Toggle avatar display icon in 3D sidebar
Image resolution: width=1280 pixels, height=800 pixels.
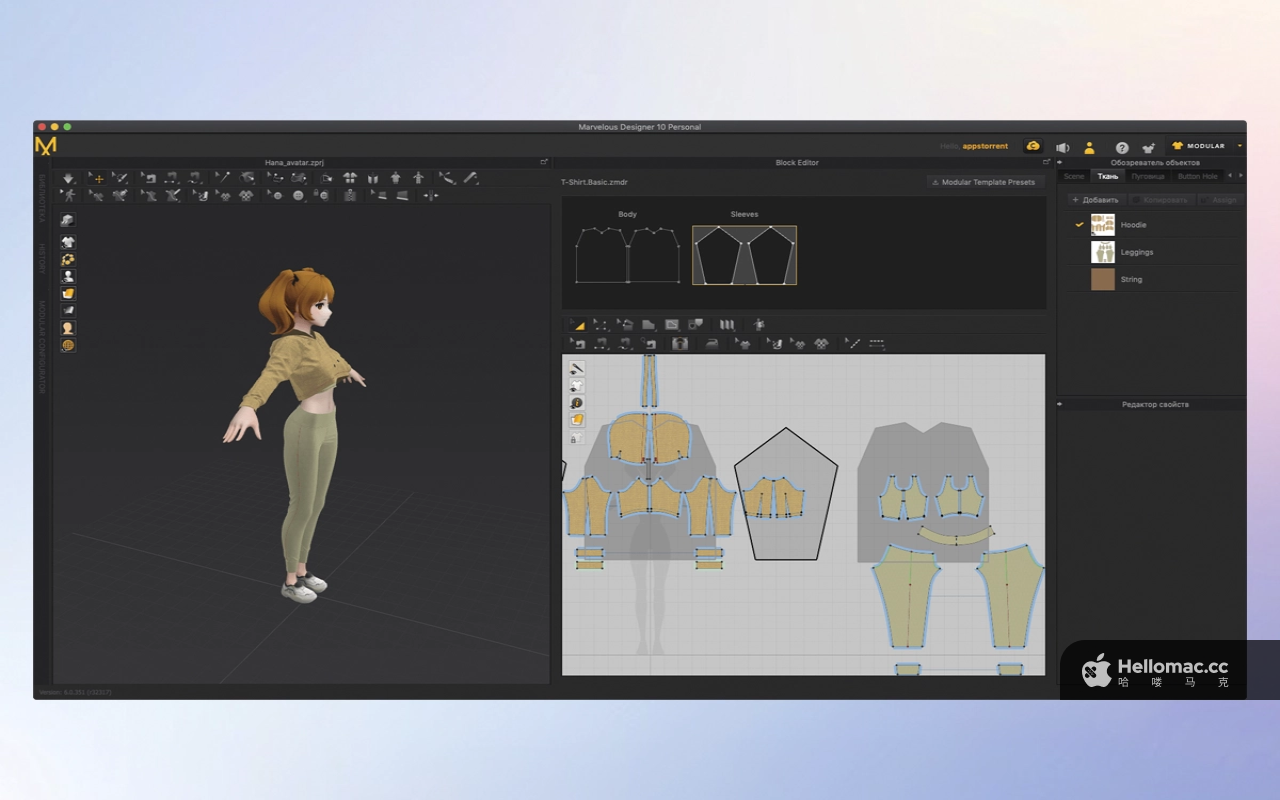(x=68, y=276)
